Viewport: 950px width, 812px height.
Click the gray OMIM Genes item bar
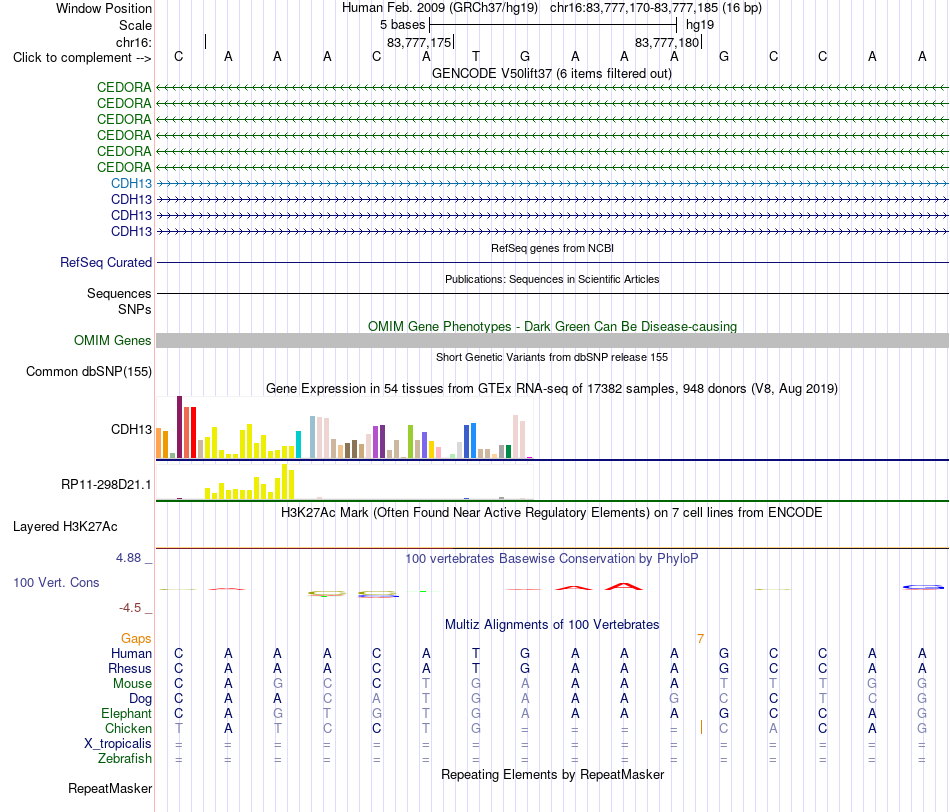click(x=552, y=341)
